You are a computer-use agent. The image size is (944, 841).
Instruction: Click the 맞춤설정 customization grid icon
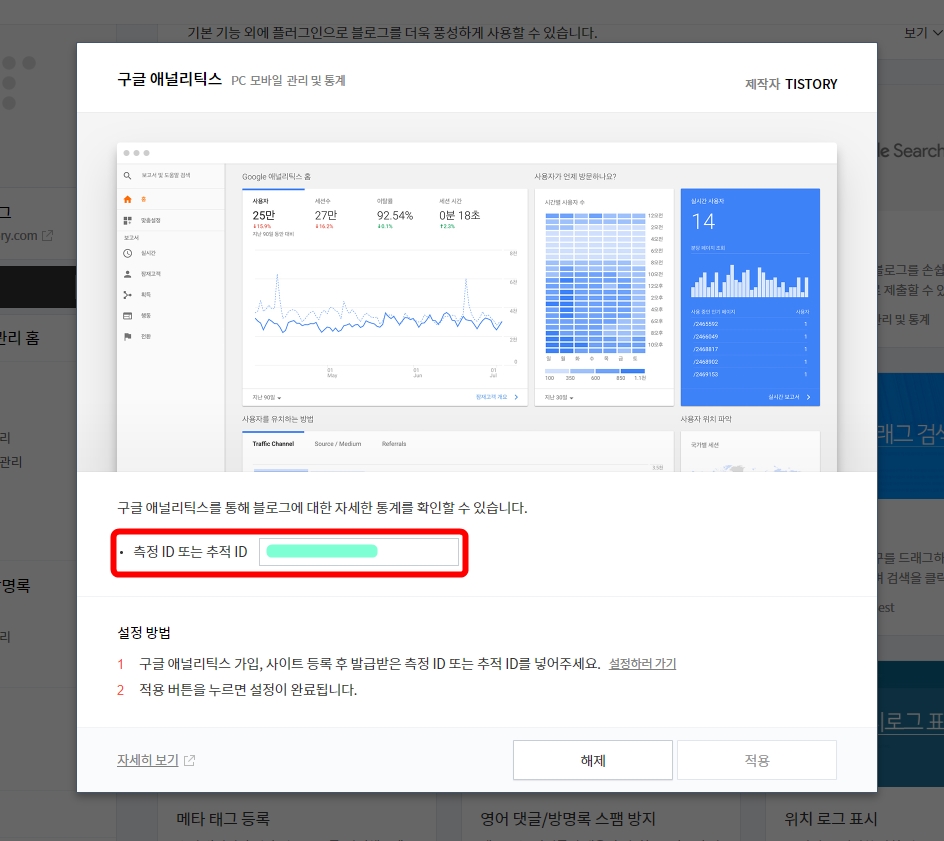(126, 220)
